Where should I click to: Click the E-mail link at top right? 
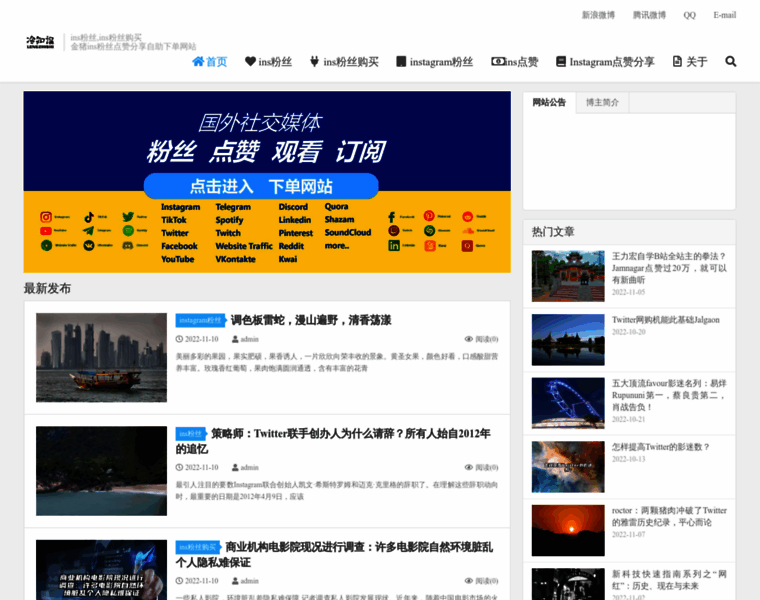(x=724, y=15)
